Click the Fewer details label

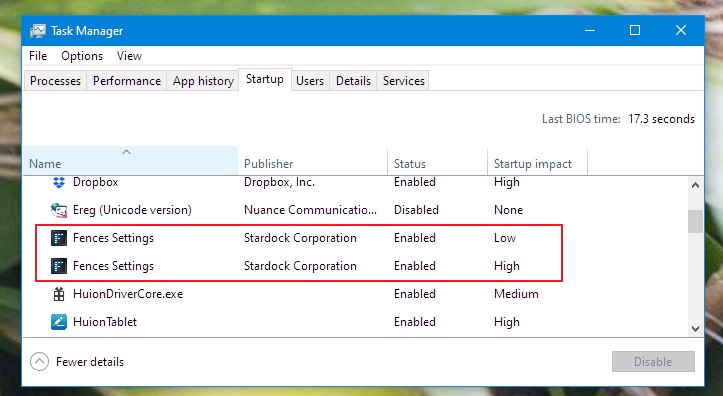coord(90,362)
